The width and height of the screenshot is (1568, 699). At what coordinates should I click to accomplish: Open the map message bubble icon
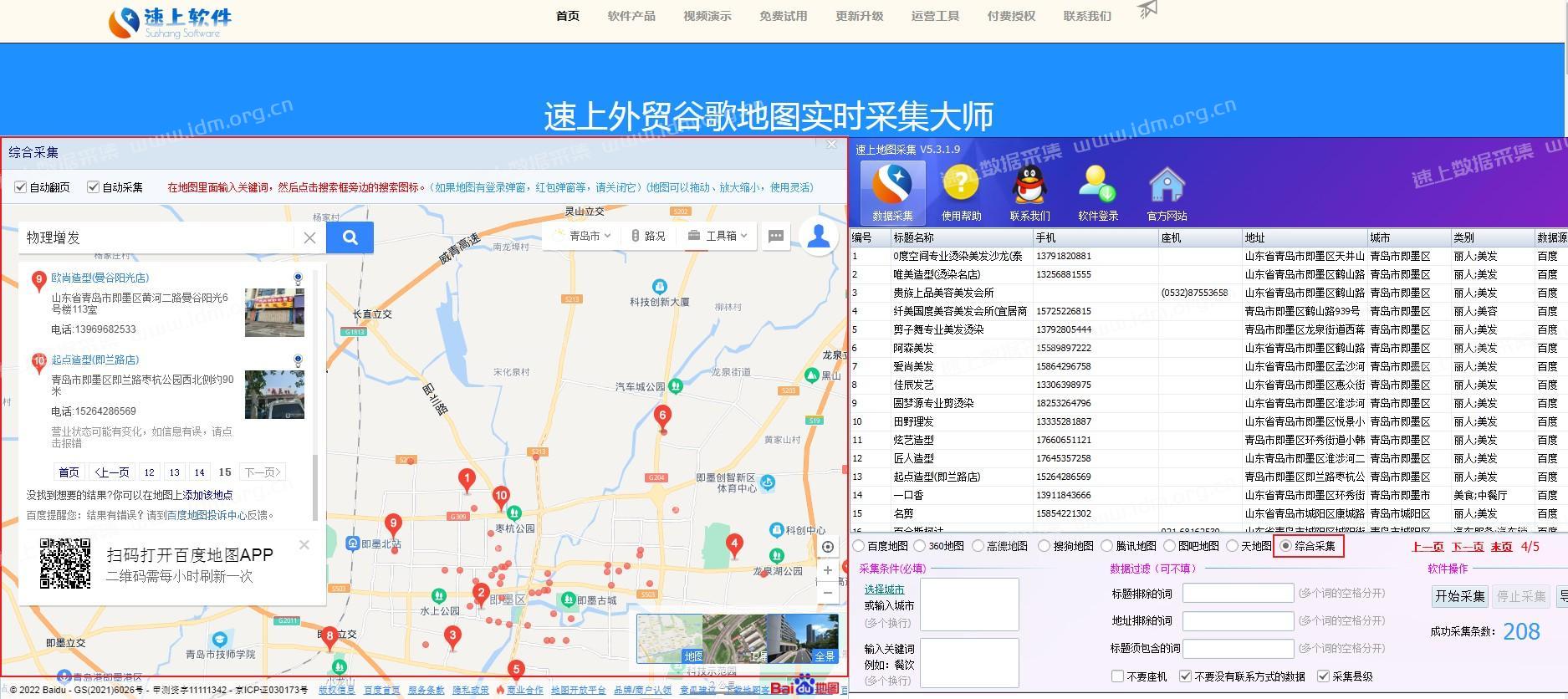[775, 237]
